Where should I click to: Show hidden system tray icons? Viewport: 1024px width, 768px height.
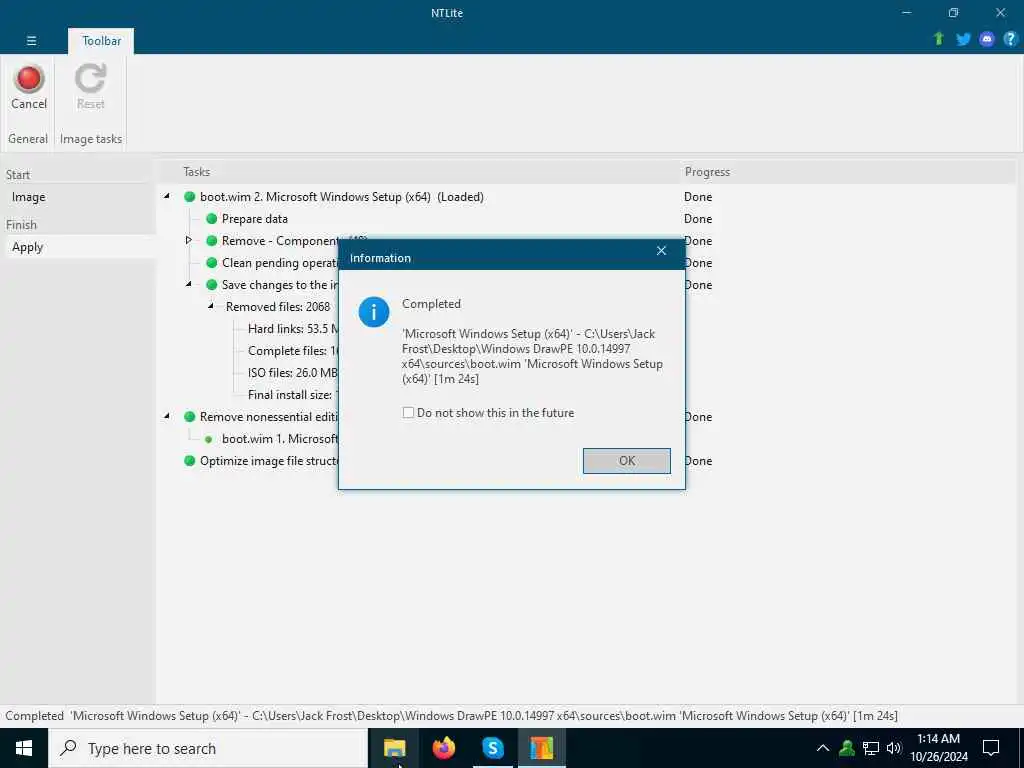pos(823,748)
